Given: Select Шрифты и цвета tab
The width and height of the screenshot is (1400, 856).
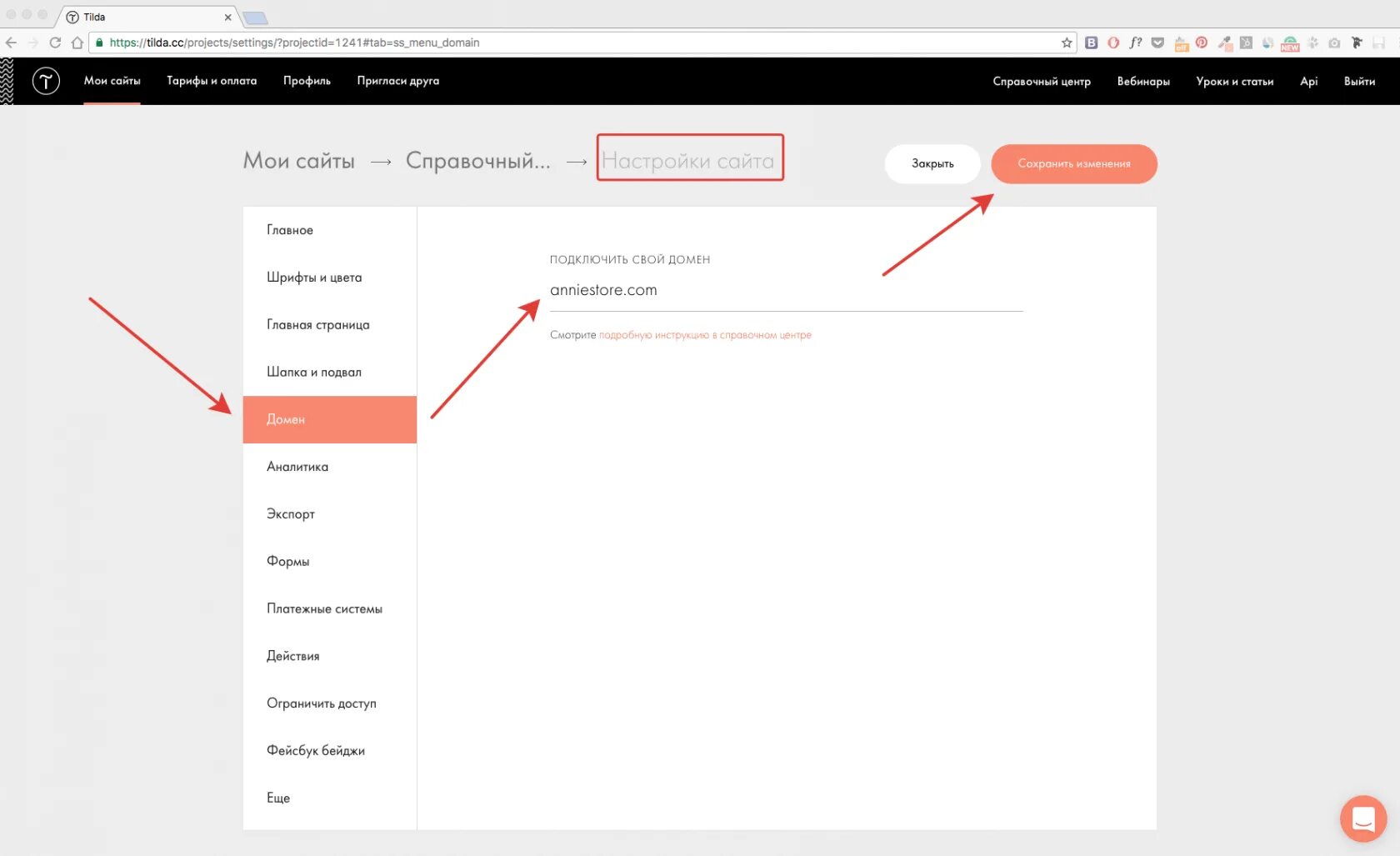Looking at the screenshot, I should 330,278.
